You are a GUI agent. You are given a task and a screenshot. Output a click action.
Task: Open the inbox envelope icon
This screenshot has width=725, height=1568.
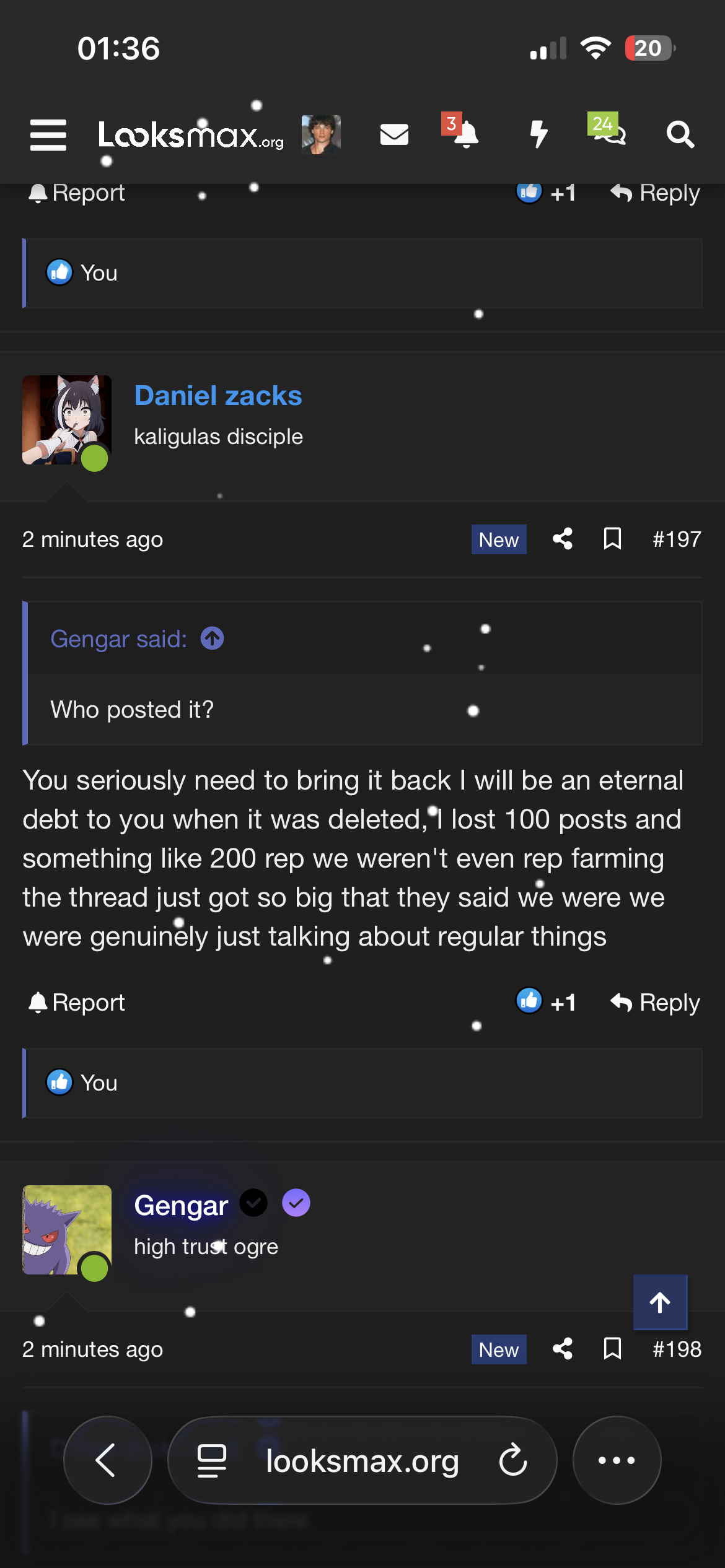coord(394,134)
